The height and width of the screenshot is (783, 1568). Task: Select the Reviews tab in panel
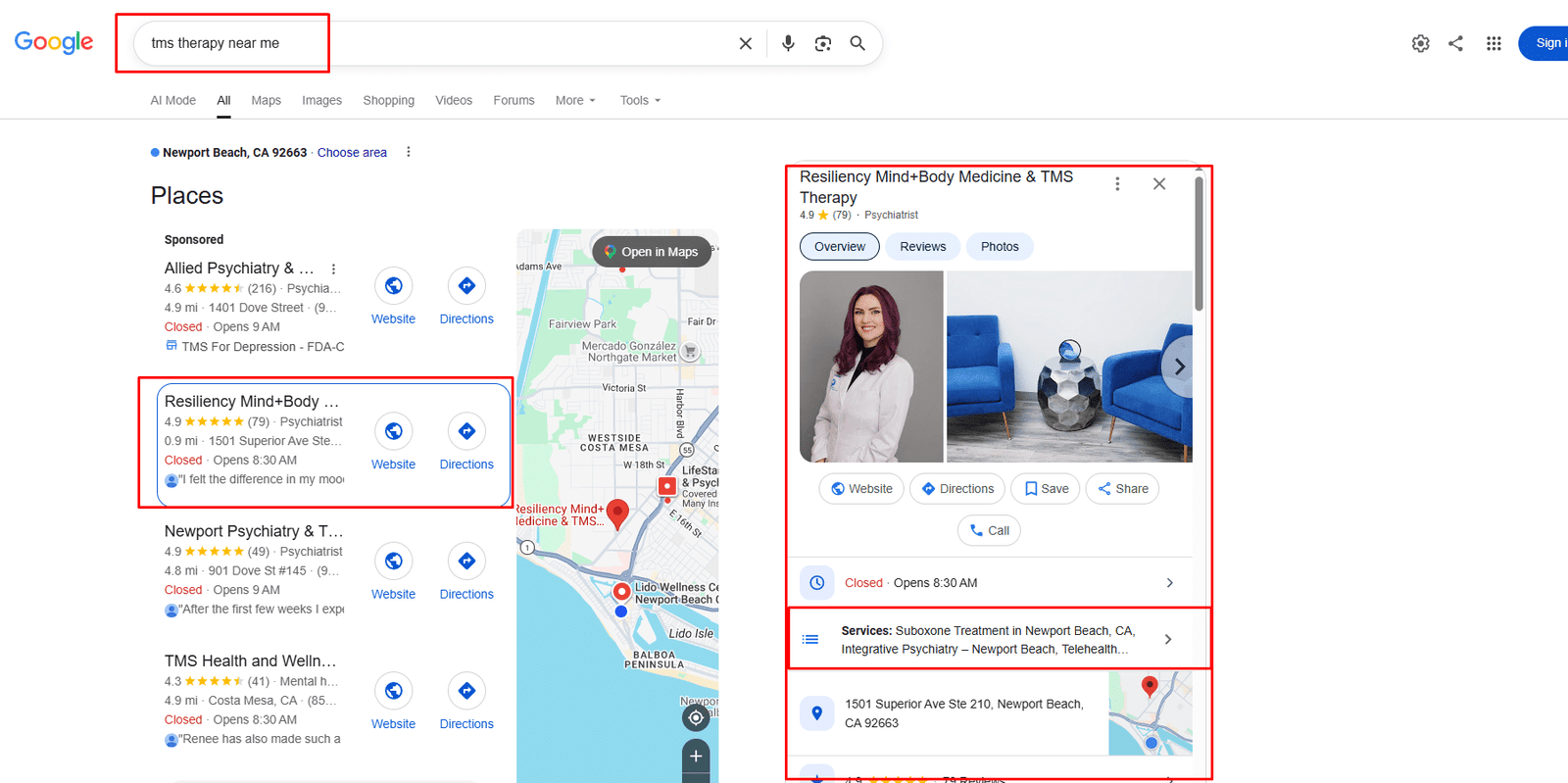click(923, 247)
